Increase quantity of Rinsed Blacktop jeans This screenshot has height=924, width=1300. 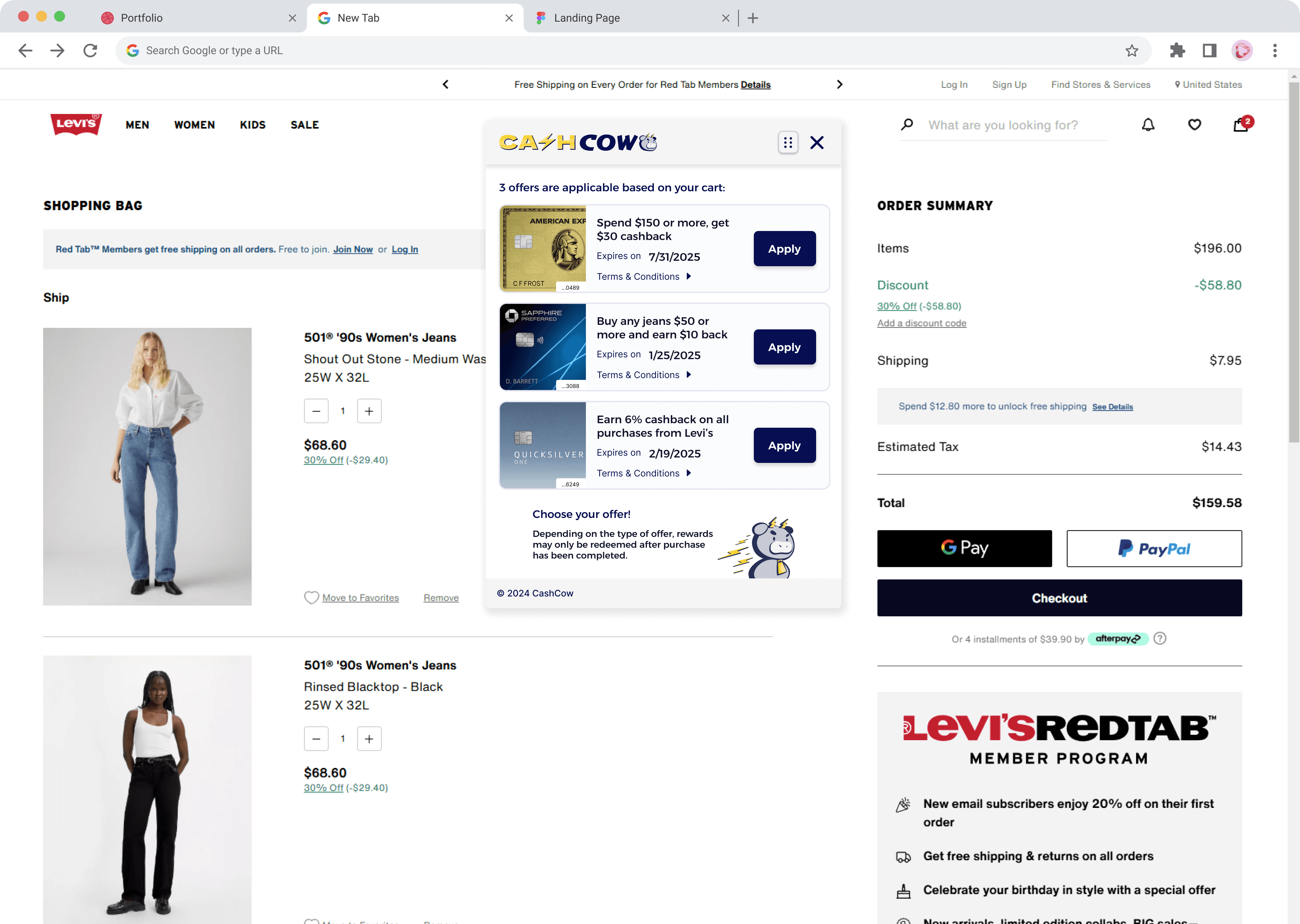tap(370, 738)
